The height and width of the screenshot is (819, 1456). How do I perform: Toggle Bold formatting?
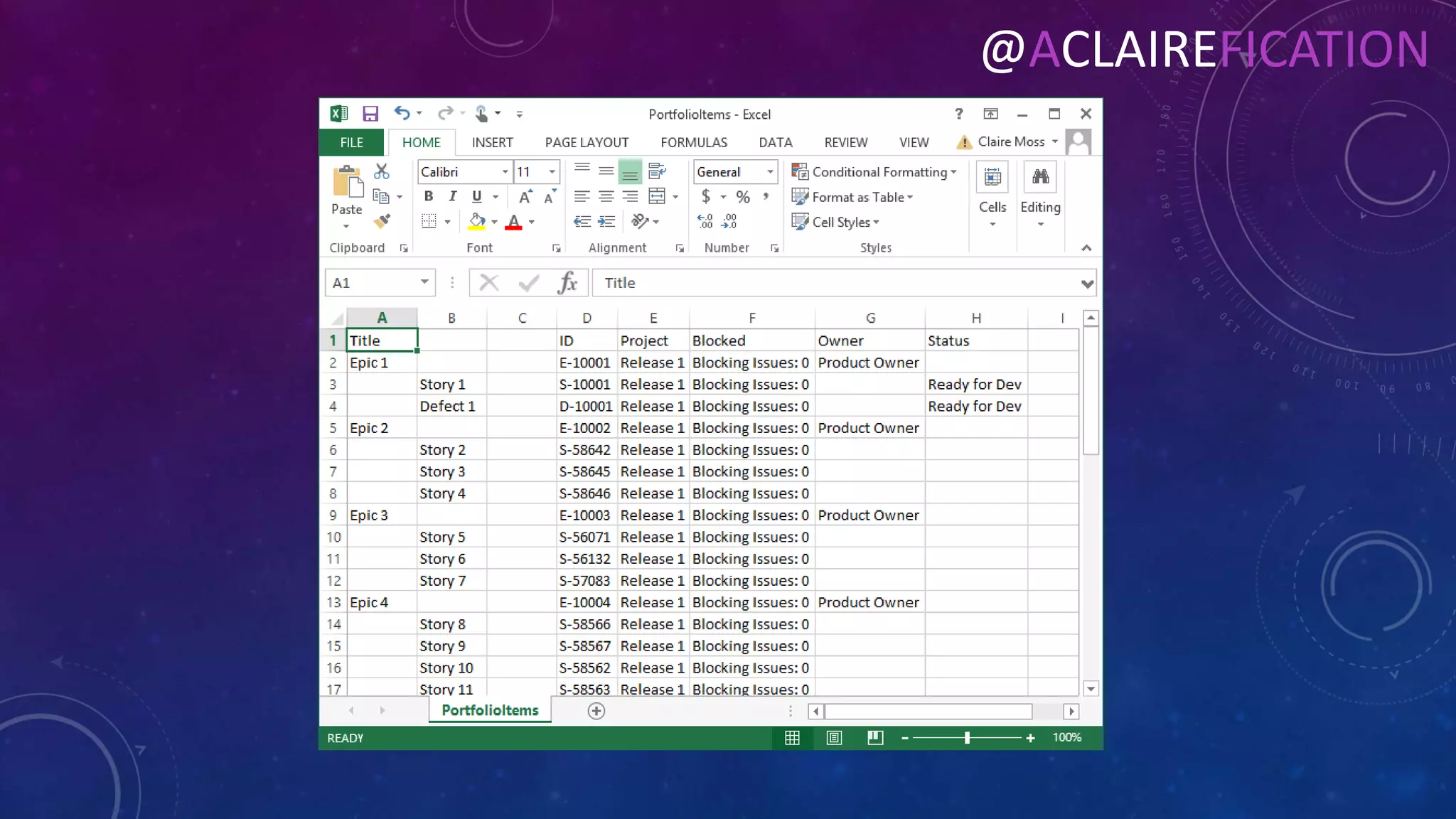pyautogui.click(x=428, y=197)
